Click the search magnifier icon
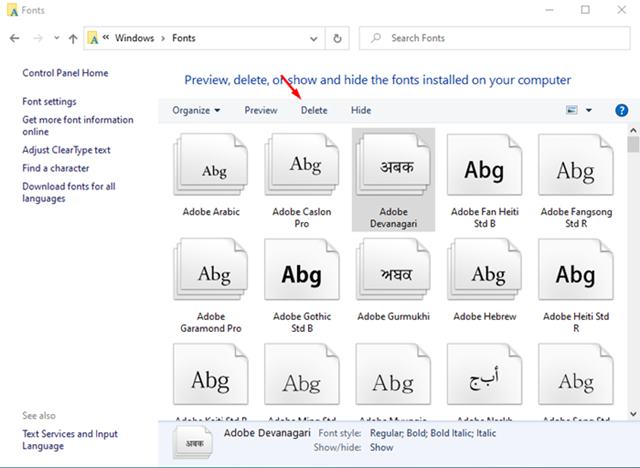 point(376,38)
